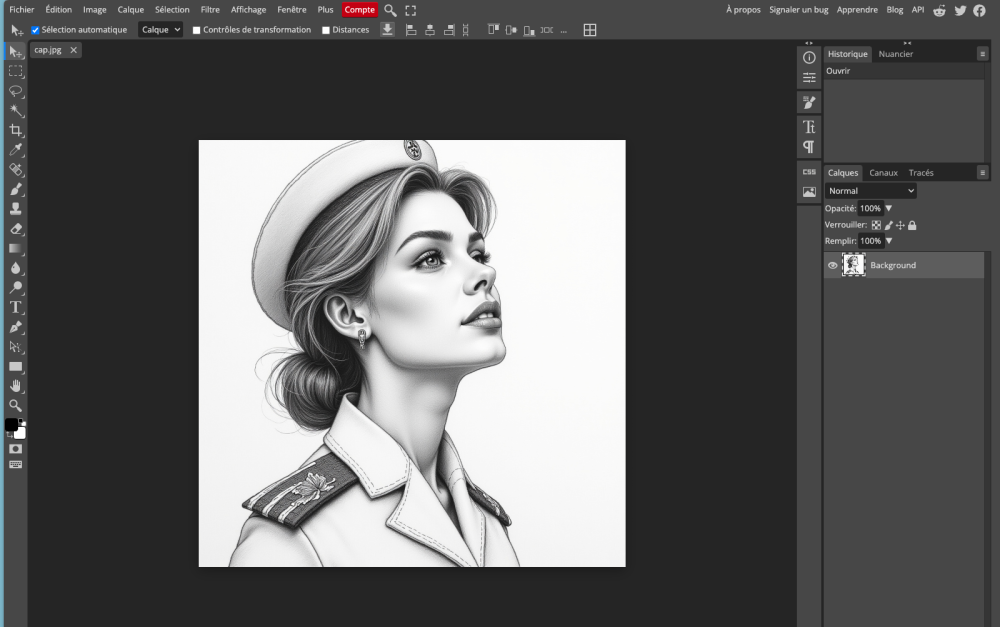Select the Hand tool
Image resolution: width=1000 pixels, height=627 pixels.
point(15,385)
